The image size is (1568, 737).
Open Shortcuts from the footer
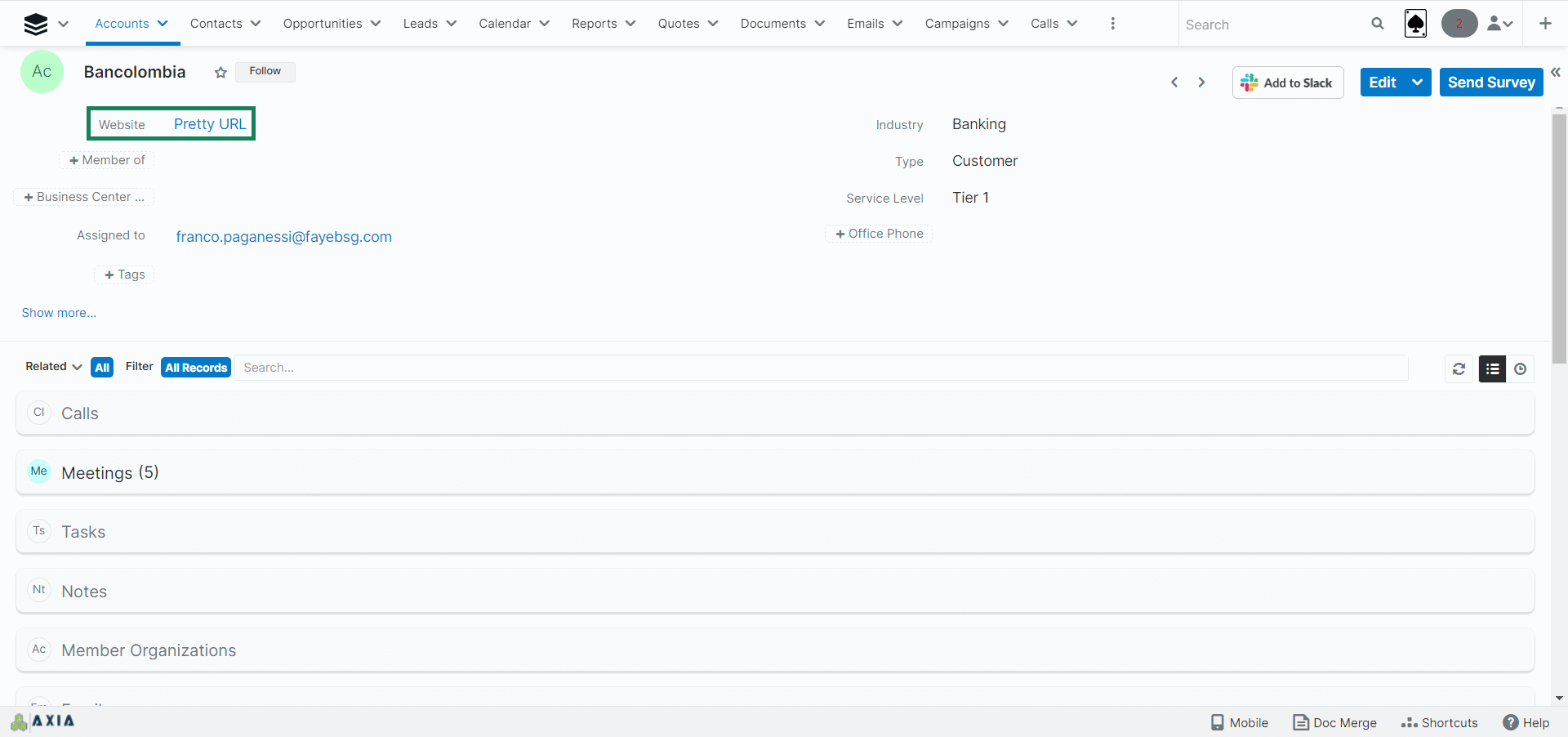point(1440,722)
